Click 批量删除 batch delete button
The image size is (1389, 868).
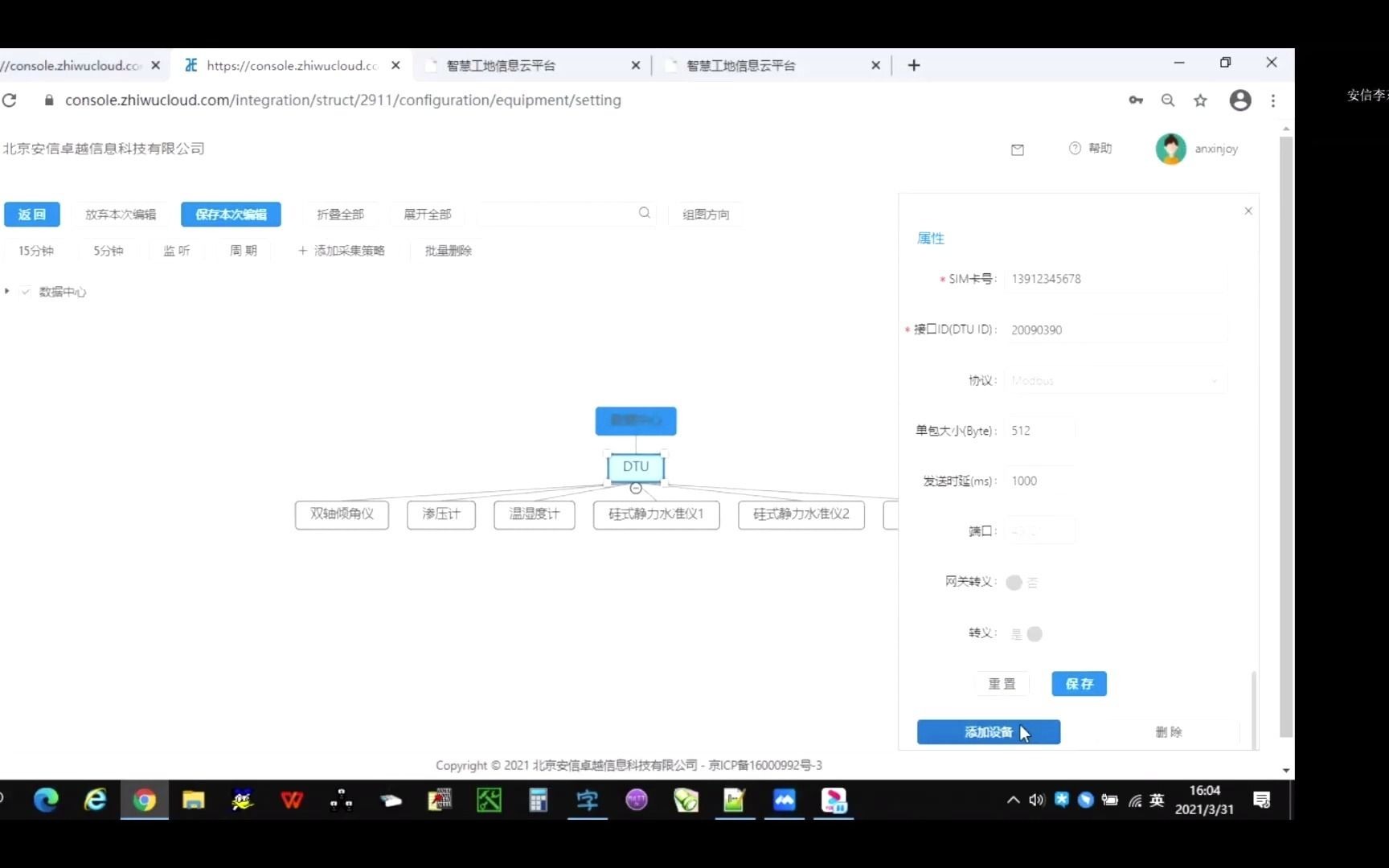(x=449, y=251)
